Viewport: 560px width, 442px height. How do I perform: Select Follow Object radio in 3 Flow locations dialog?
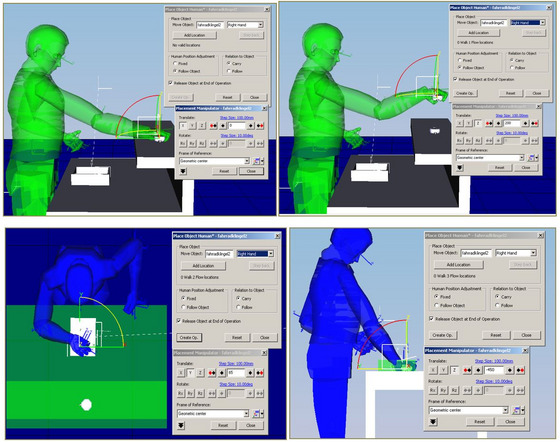(x=436, y=305)
